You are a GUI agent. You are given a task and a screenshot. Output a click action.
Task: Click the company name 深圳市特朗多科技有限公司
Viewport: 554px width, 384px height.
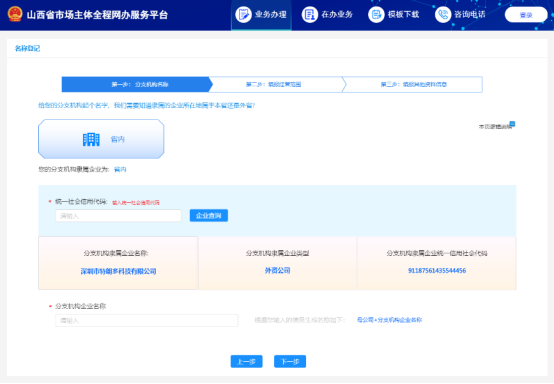(x=118, y=271)
